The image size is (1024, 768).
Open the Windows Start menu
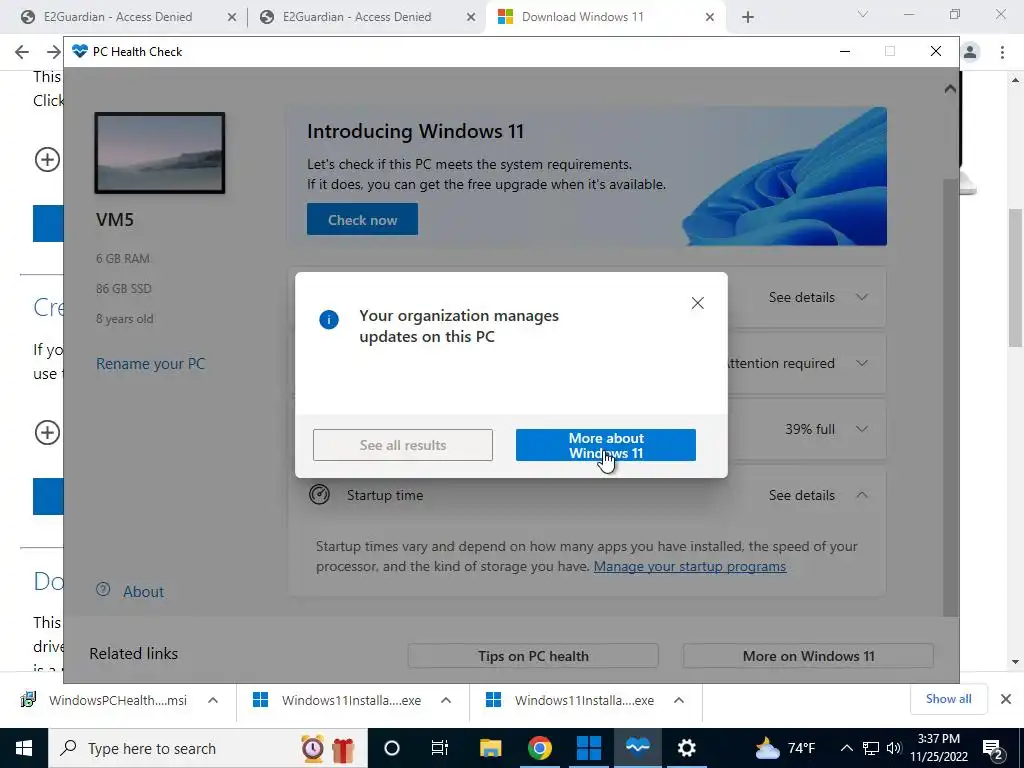(x=24, y=748)
